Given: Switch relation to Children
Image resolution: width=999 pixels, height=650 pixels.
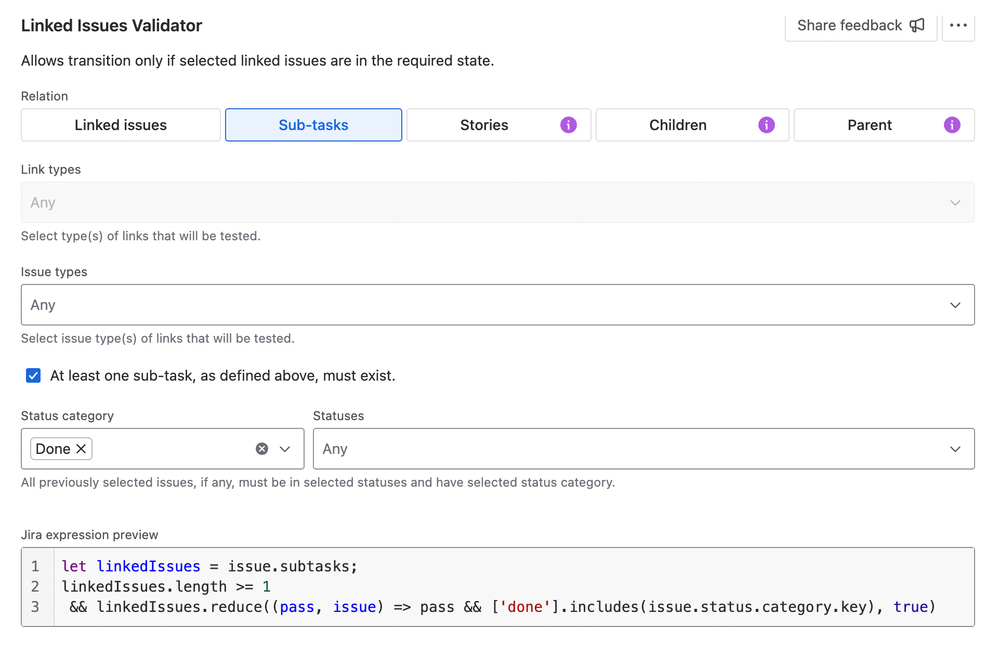Looking at the screenshot, I should [x=678, y=125].
